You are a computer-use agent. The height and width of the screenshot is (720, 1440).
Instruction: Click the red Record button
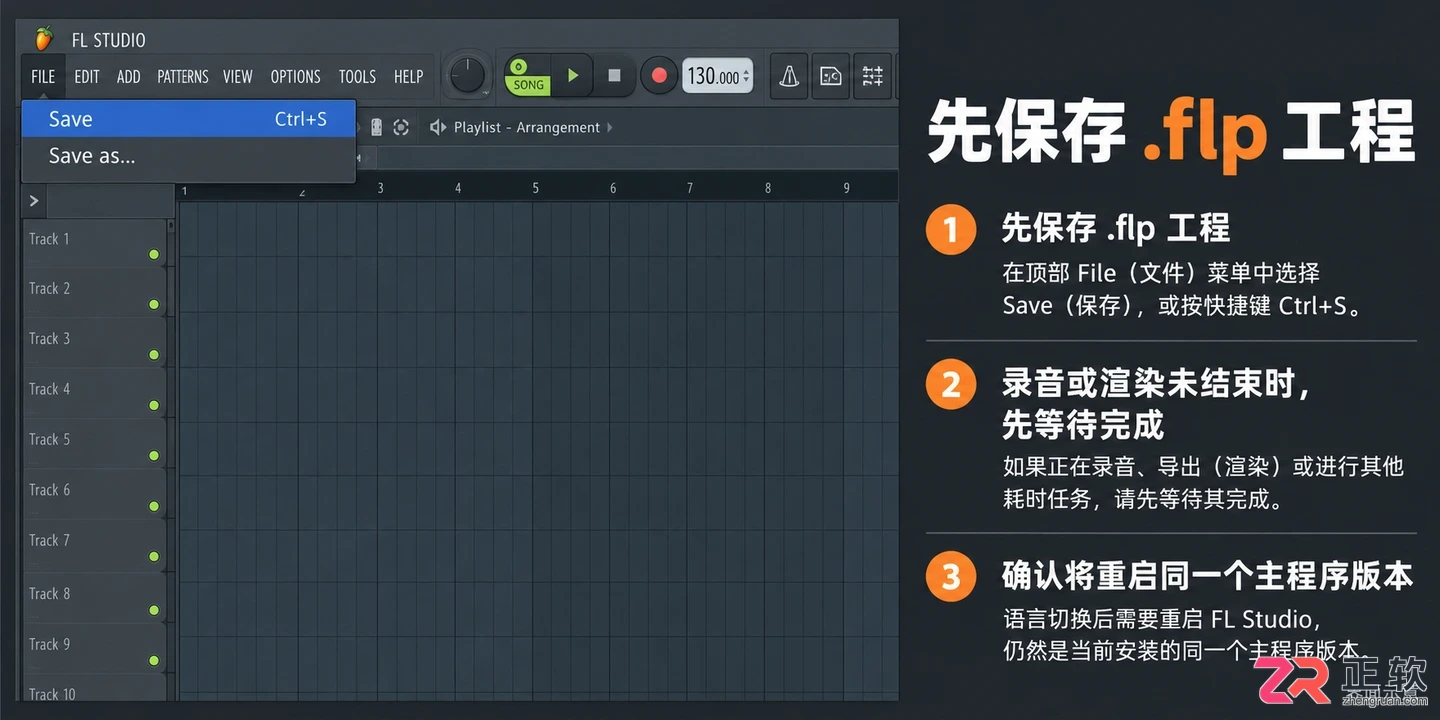tap(659, 76)
